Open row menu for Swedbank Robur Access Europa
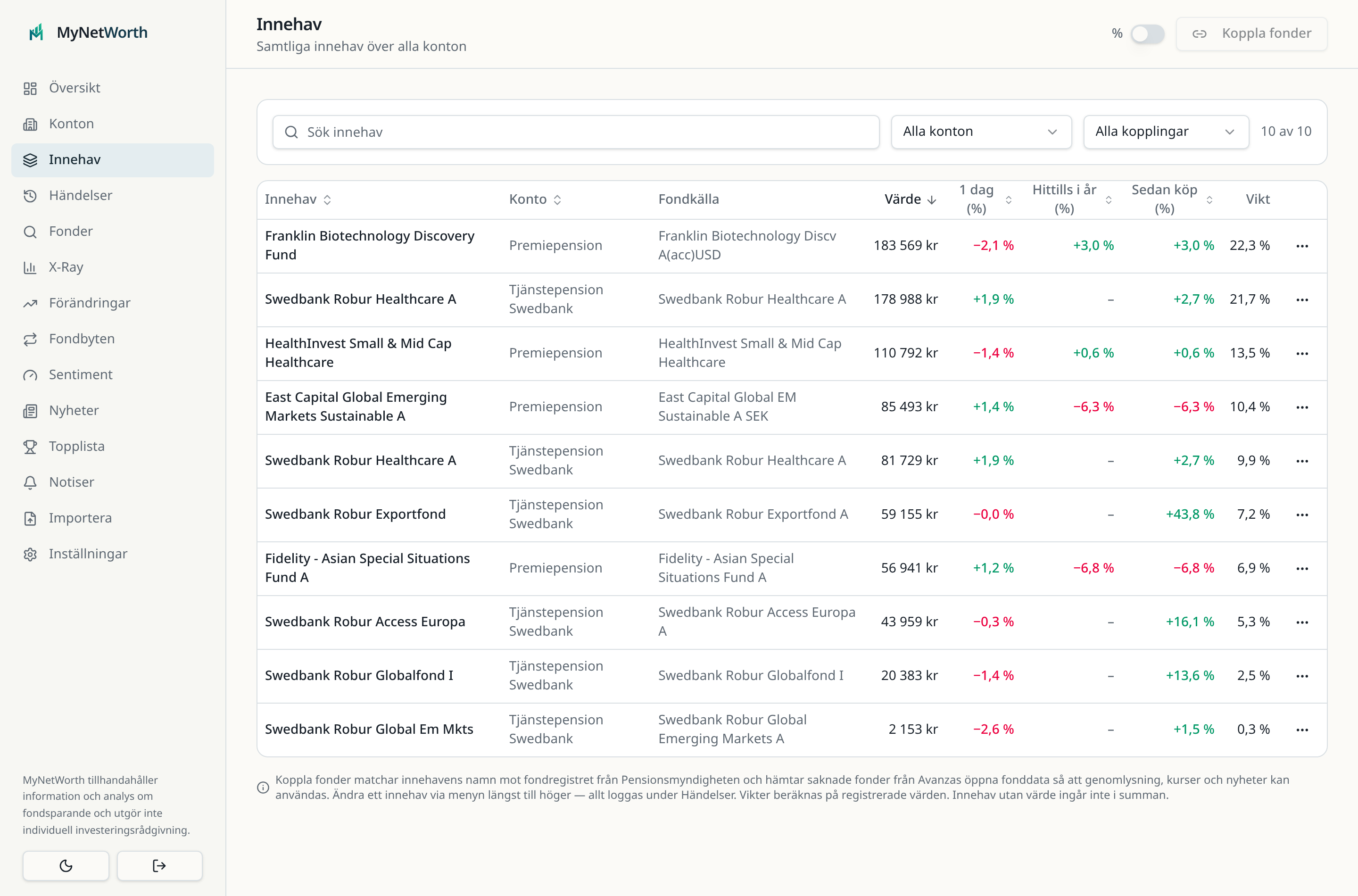Image resolution: width=1358 pixels, height=896 pixels. pyautogui.click(x=1302, y=622)
